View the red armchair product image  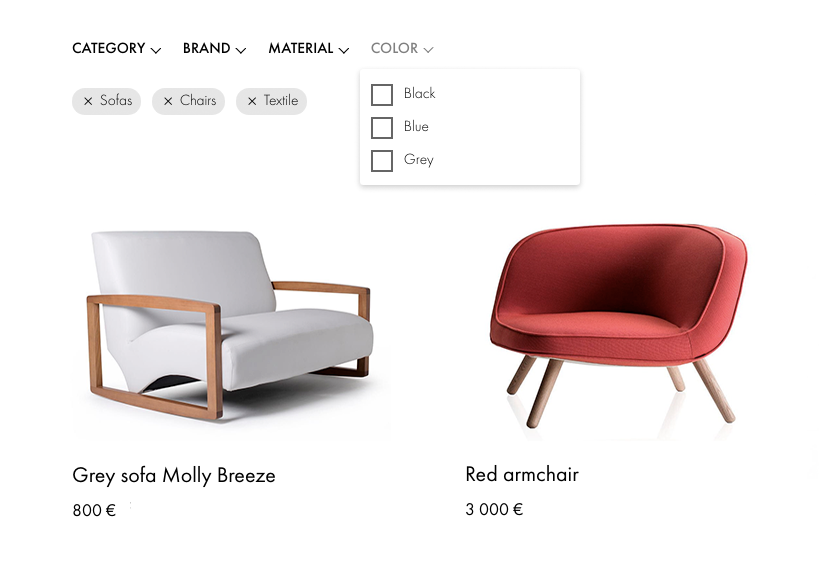click(618, 326)
